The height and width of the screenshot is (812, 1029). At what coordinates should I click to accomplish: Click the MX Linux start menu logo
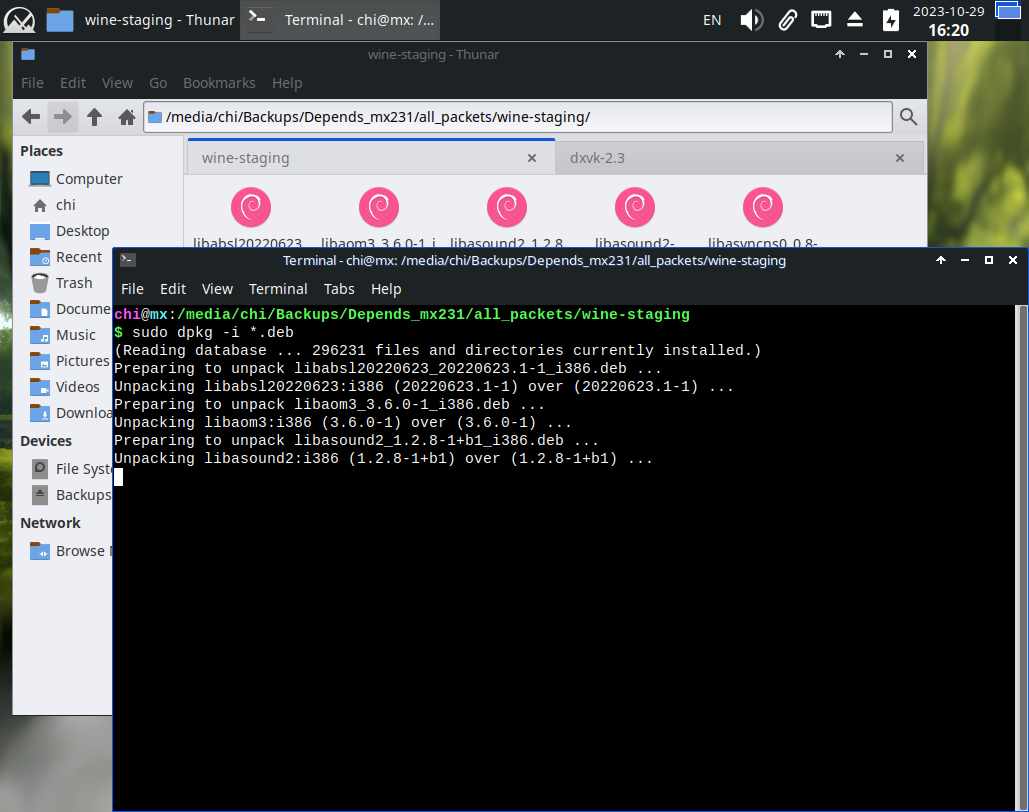click(20, 20)
